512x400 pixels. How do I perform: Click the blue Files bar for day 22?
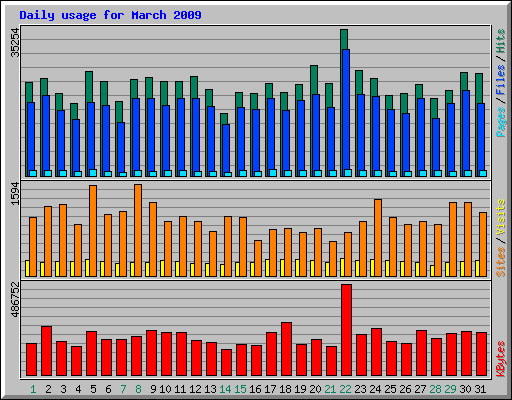(346, 110)
